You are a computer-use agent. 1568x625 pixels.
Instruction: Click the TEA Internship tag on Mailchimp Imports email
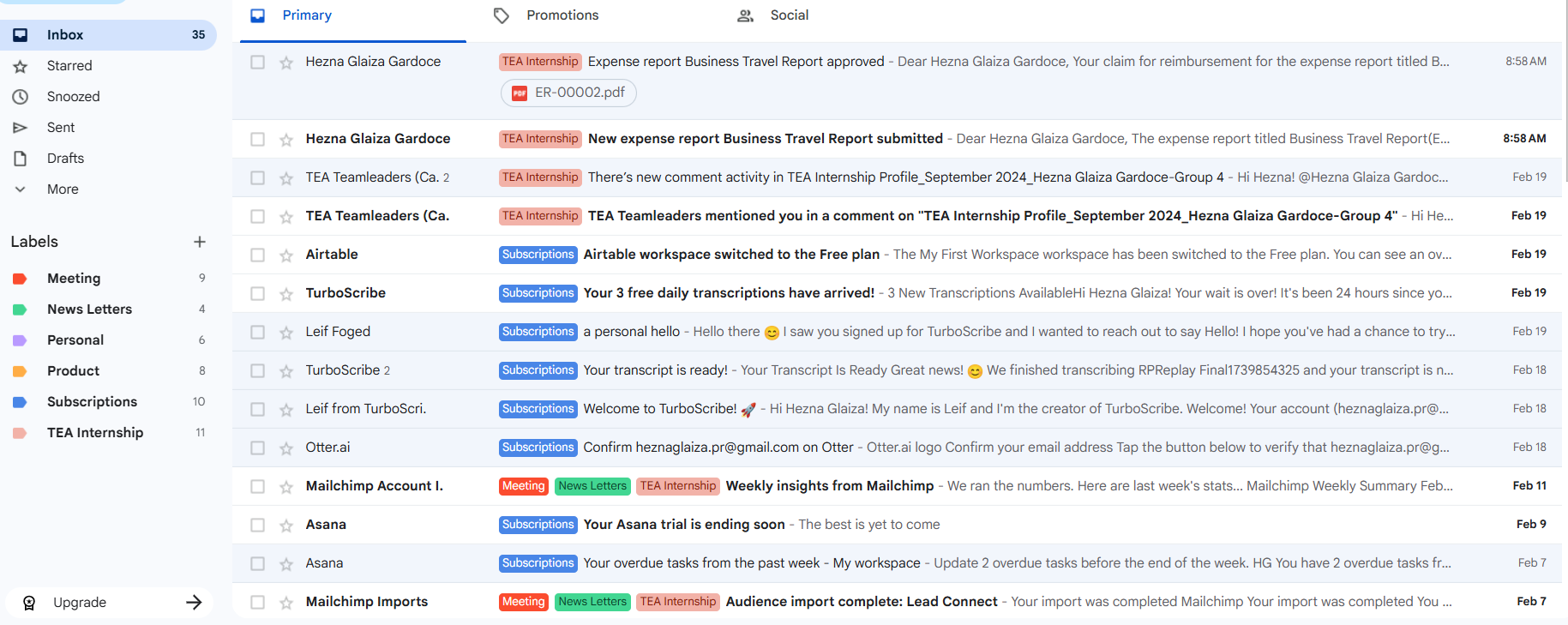[678, 602]
